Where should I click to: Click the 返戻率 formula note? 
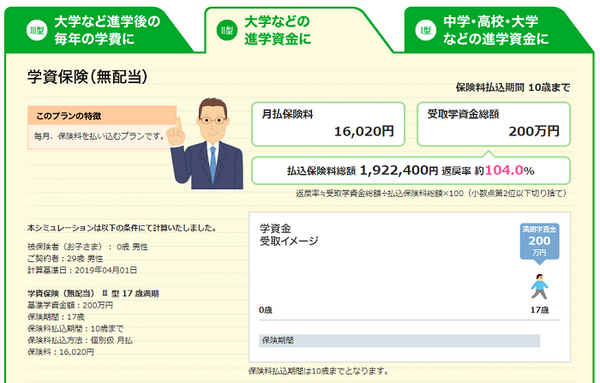431,193
